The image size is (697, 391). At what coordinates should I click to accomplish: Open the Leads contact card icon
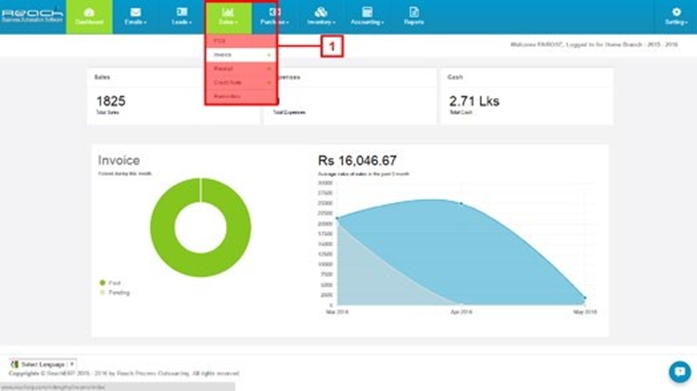pos(182,12)
